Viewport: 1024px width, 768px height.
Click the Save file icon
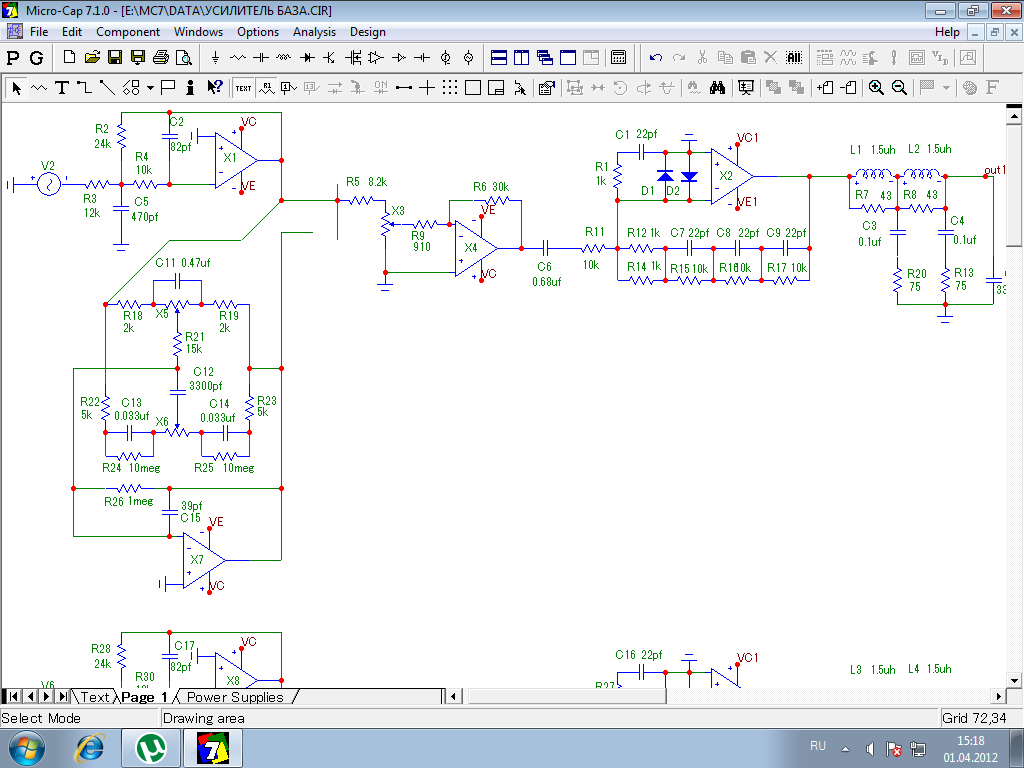(115, 58)
